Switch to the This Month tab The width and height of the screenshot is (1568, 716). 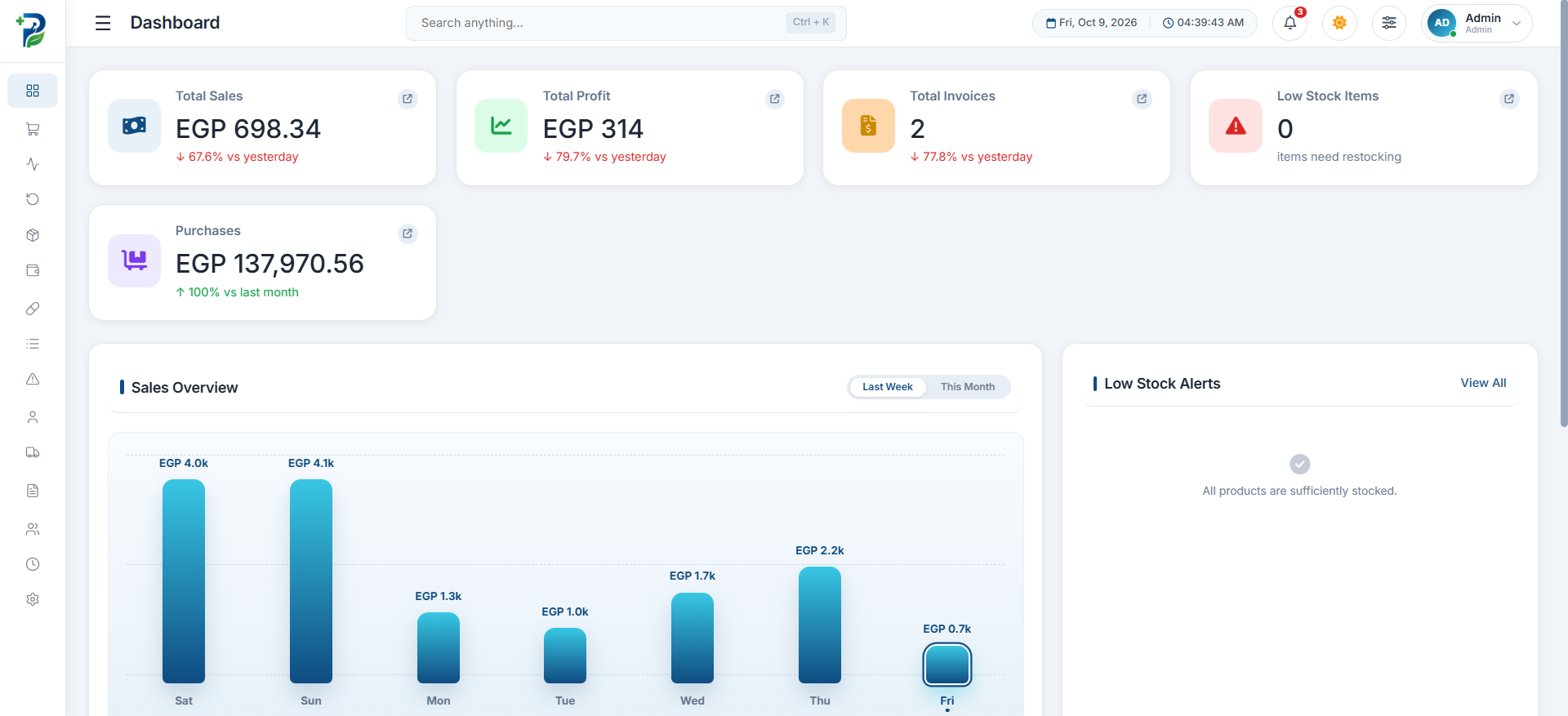968,387
